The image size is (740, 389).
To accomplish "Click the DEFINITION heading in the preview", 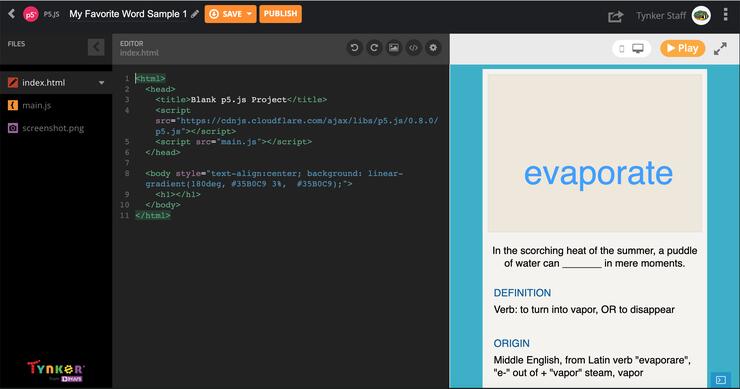I will click(522, 293).
